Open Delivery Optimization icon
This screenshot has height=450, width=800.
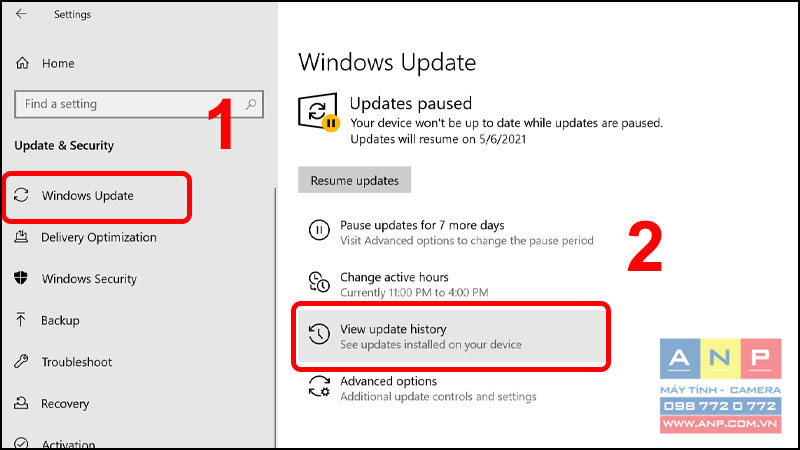tap(21, 237)
